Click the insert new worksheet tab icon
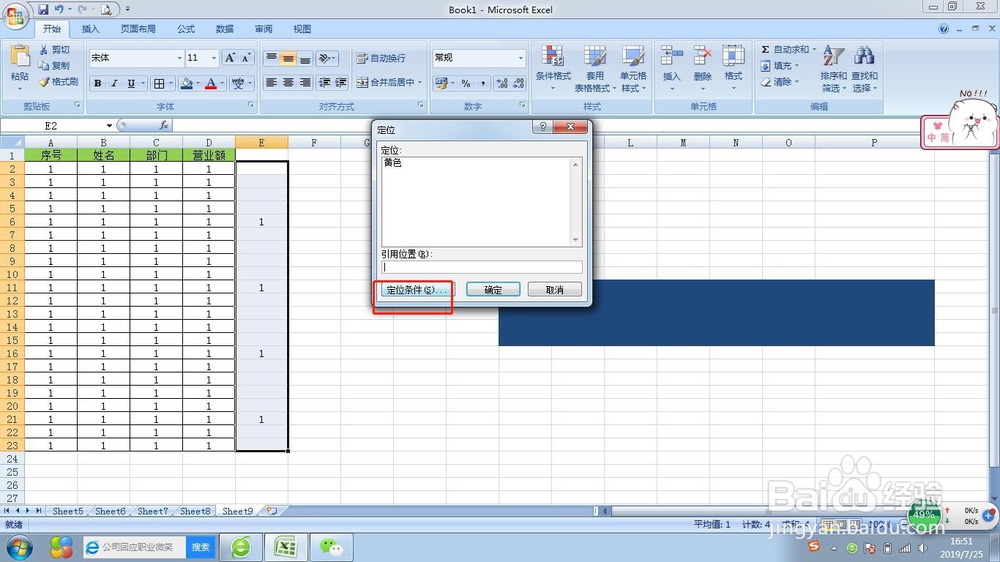Viewport: 1000px width, 562px height. click(x=272, y=511)
